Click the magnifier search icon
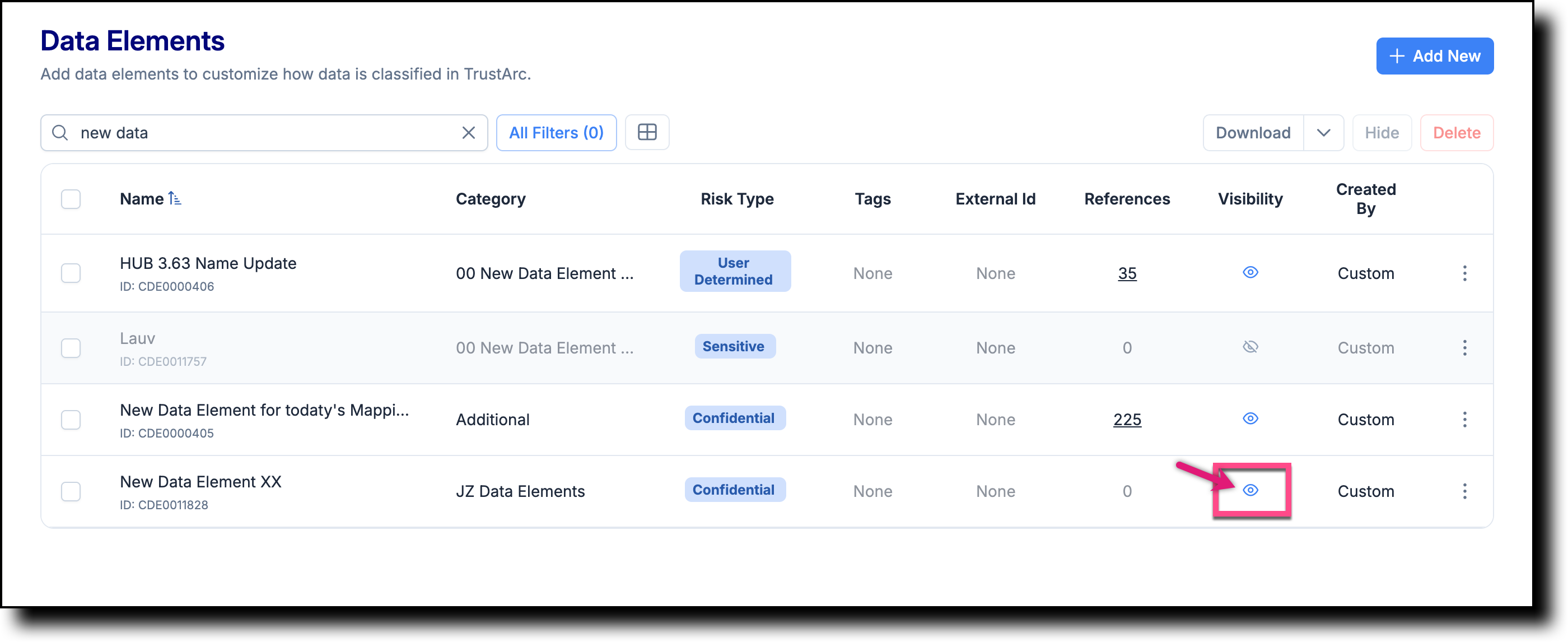 point(60,132)
